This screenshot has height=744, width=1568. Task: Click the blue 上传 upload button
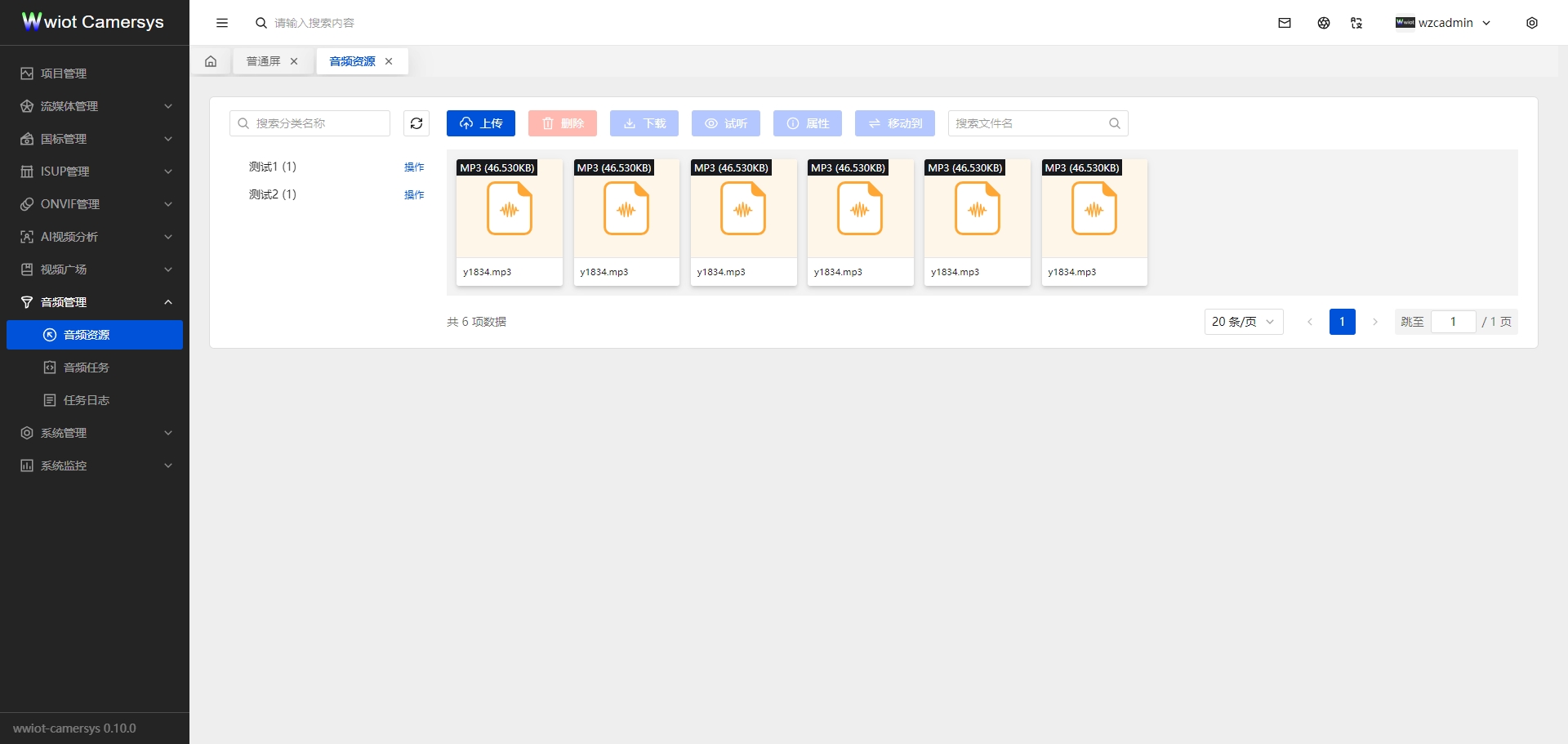click(481, 123)
